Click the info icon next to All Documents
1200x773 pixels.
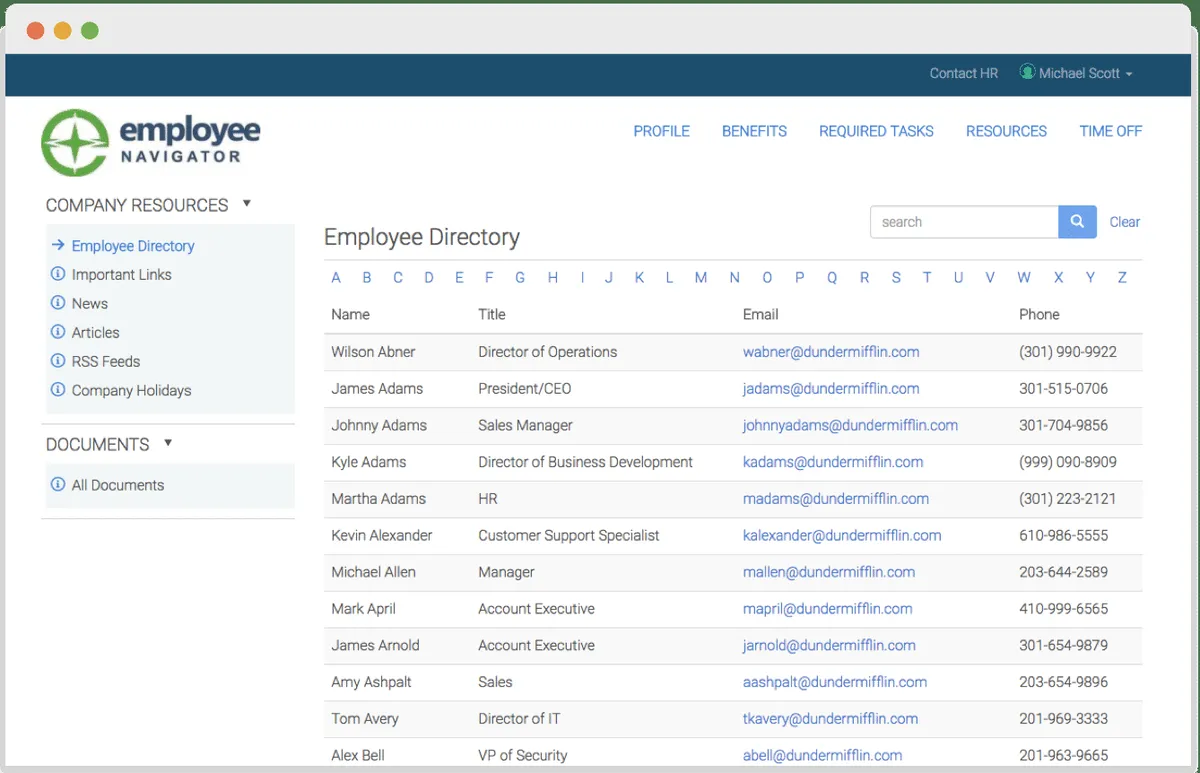[x=57, y=485]
